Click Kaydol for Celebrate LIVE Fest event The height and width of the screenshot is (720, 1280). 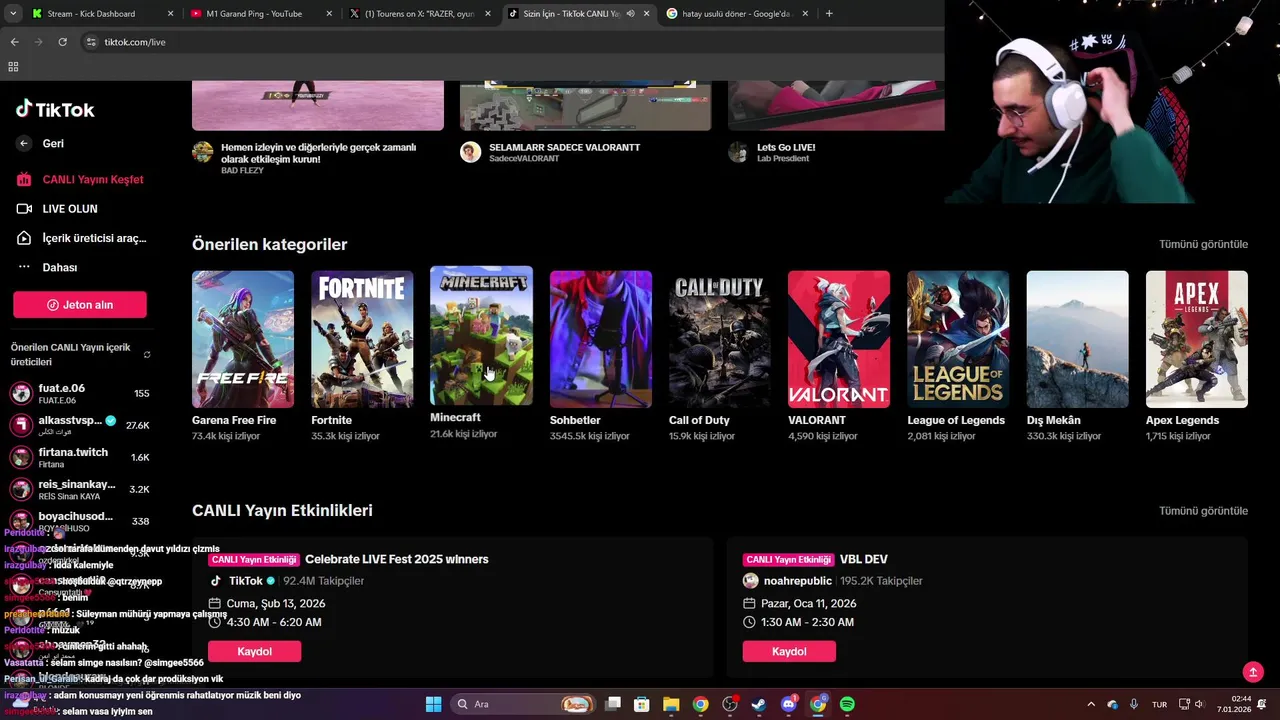(254, 651)
